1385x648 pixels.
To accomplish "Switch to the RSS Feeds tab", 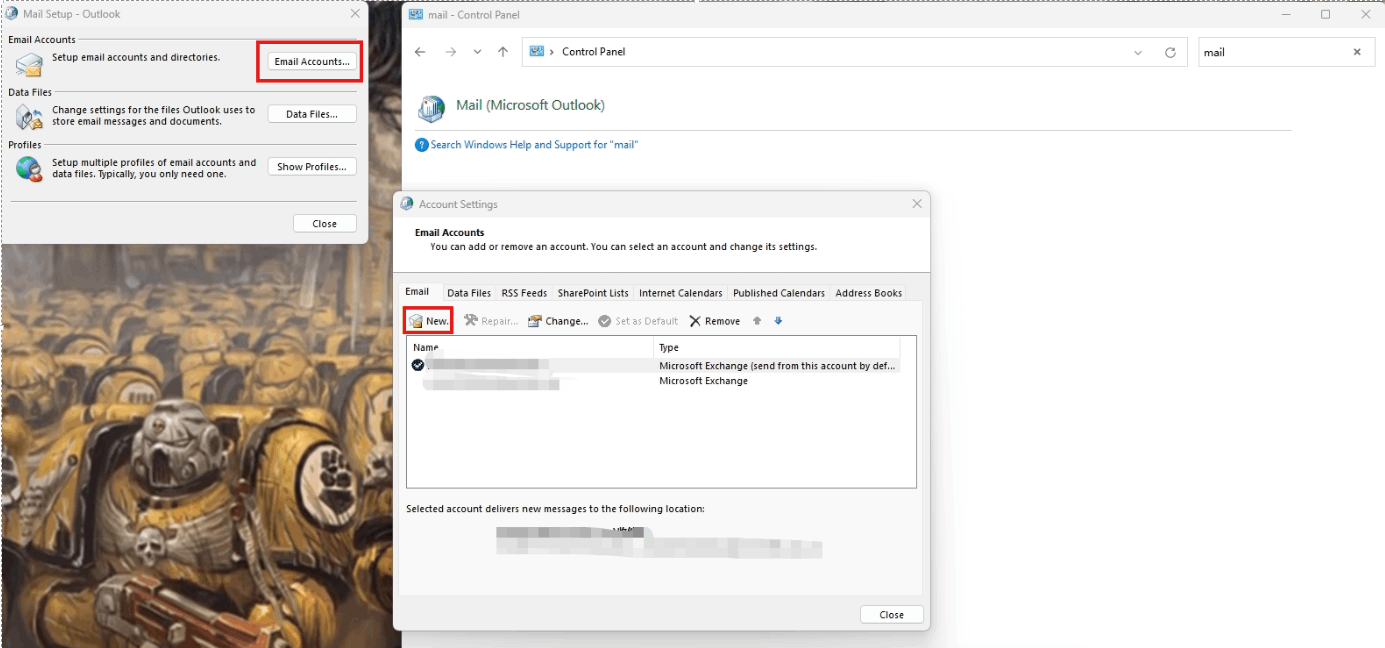I will [x=524, y=293].
